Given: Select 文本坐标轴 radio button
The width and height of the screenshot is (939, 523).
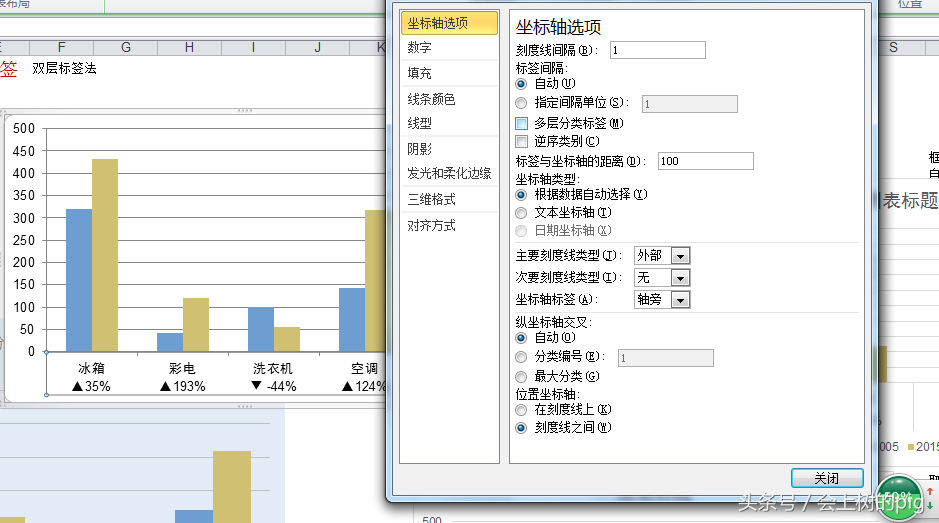Looking at the screenshot, I should point(521,213).
